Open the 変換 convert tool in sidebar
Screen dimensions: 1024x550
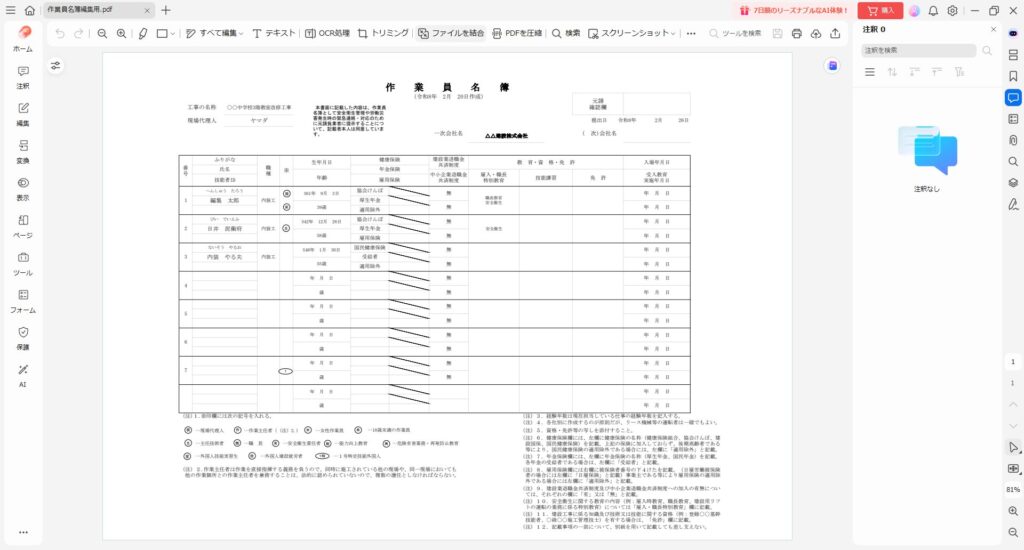(23, 151)
